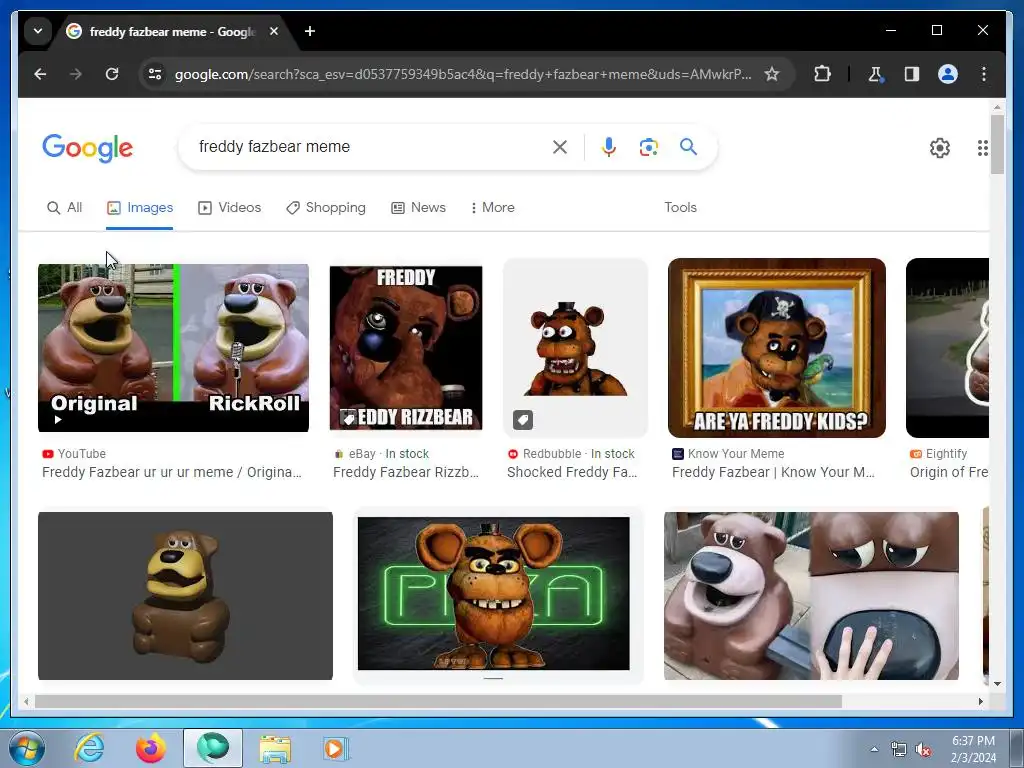Click the scroll down arrow
Viewport: 1024px width, 768px height.
pos(997,684)
